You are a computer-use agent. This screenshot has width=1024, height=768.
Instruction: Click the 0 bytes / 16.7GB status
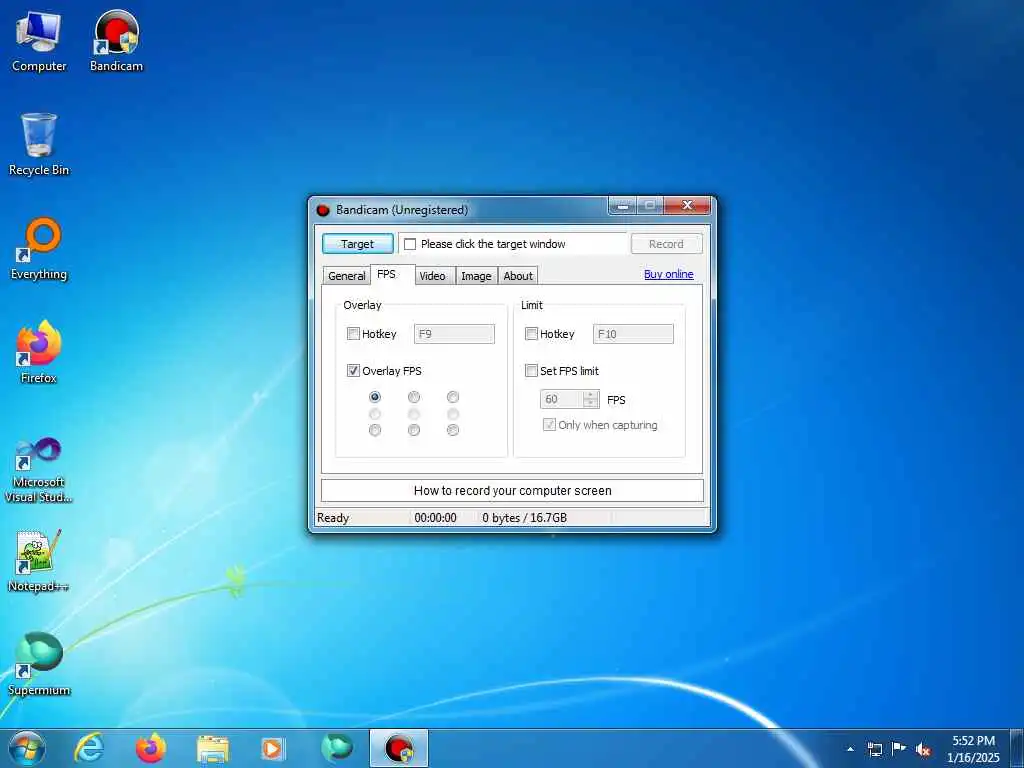point(524,518)
